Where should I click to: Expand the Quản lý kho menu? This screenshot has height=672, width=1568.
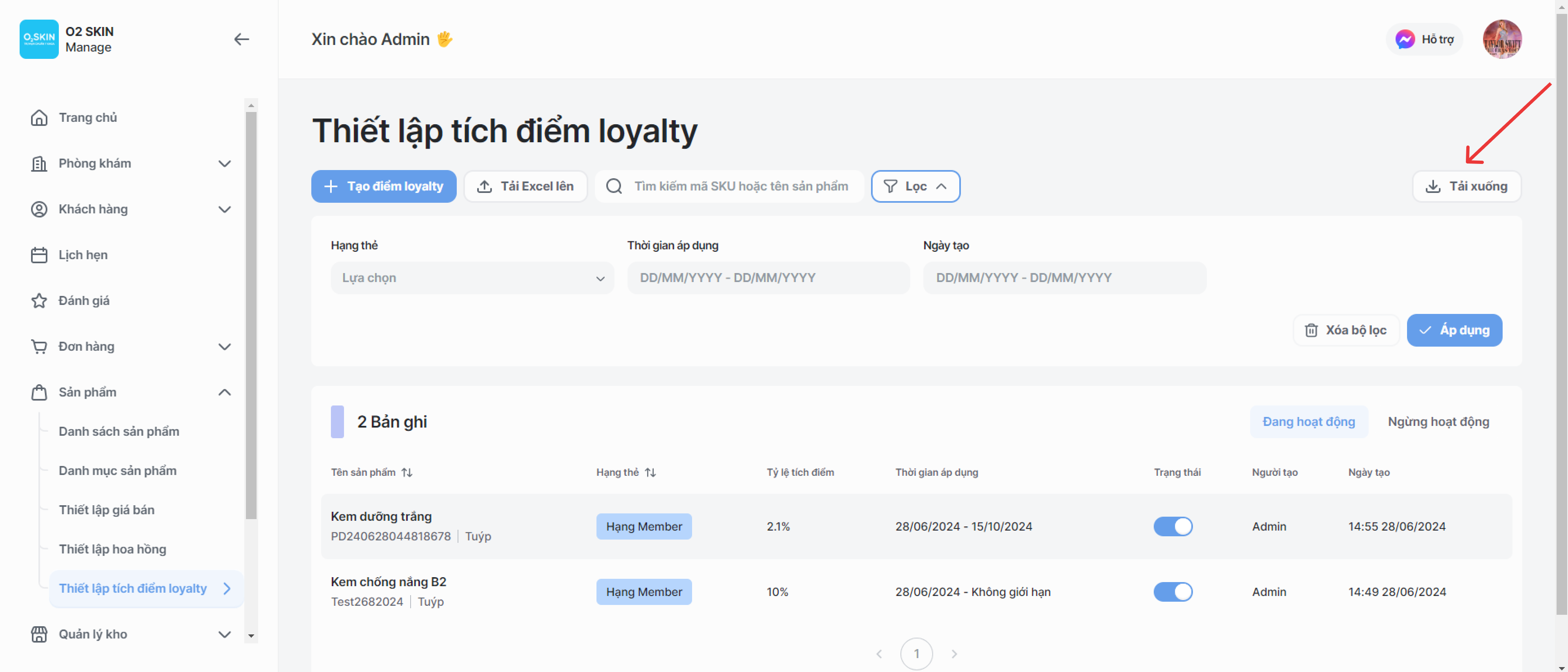click(225, 634)
